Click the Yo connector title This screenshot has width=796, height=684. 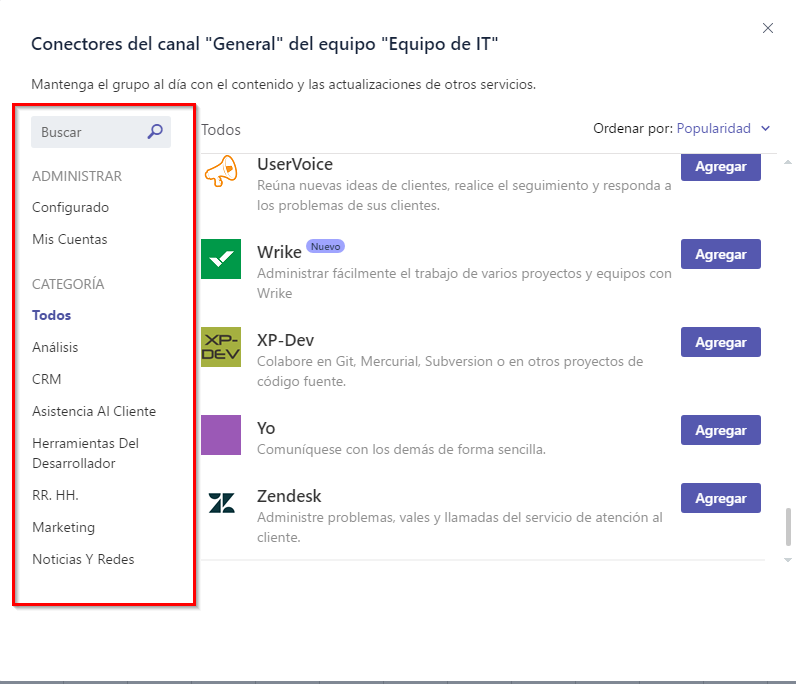[266, 428]
